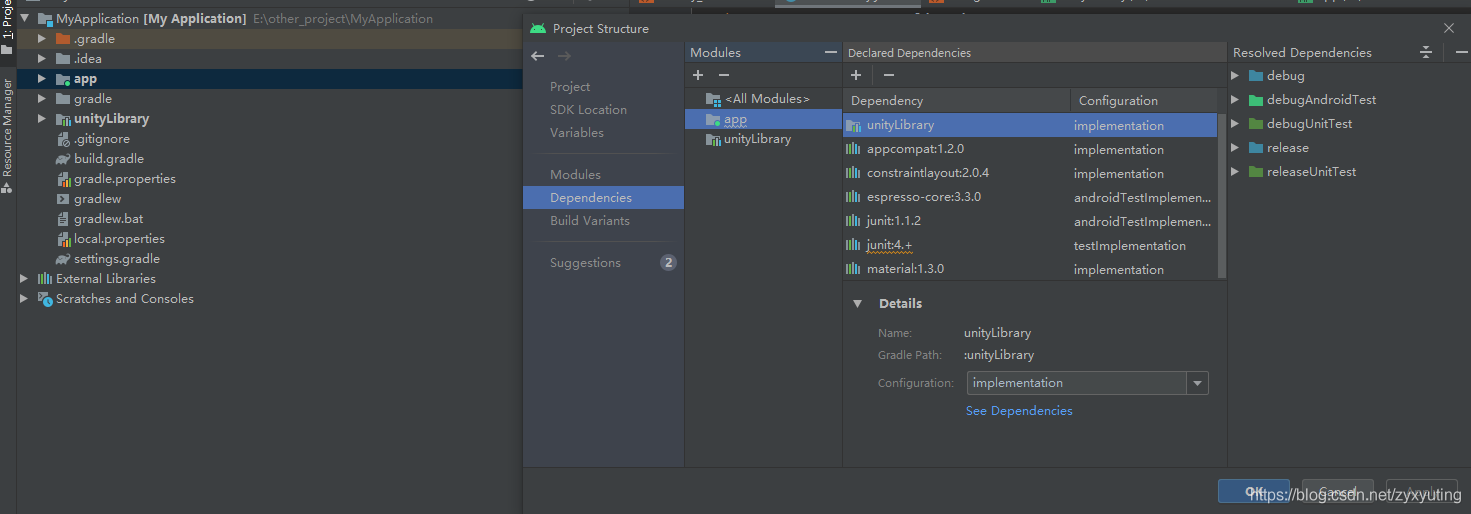Confirm with the OK button

coord(1254,492)
